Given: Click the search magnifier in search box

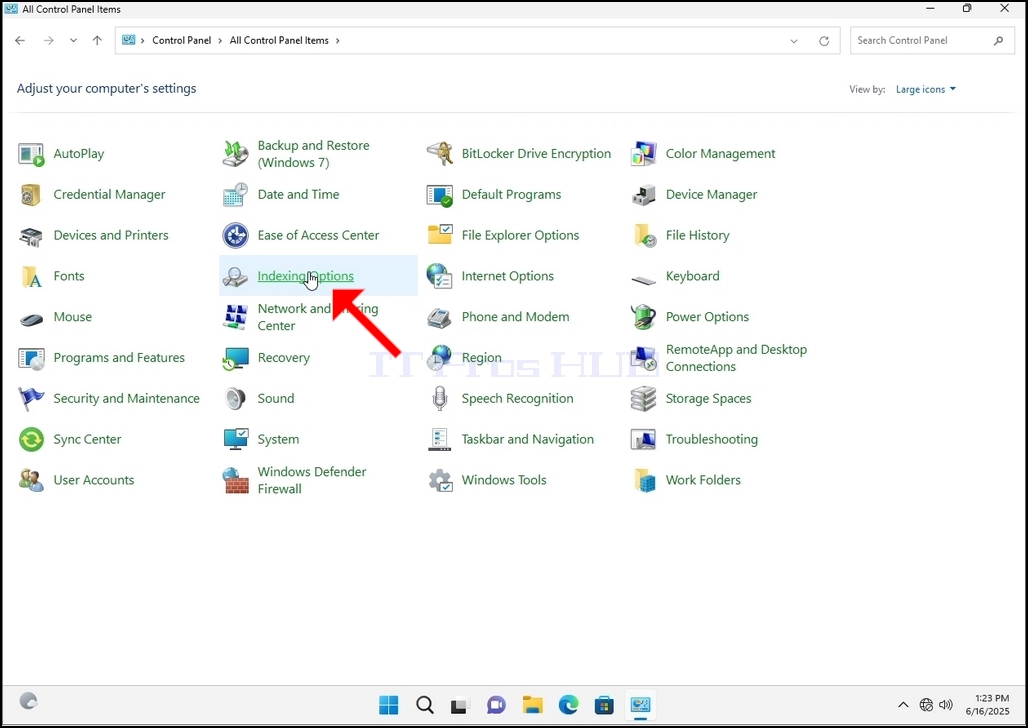Looking at the screenshot, I should pyautogui.click(x=998, y=41).
